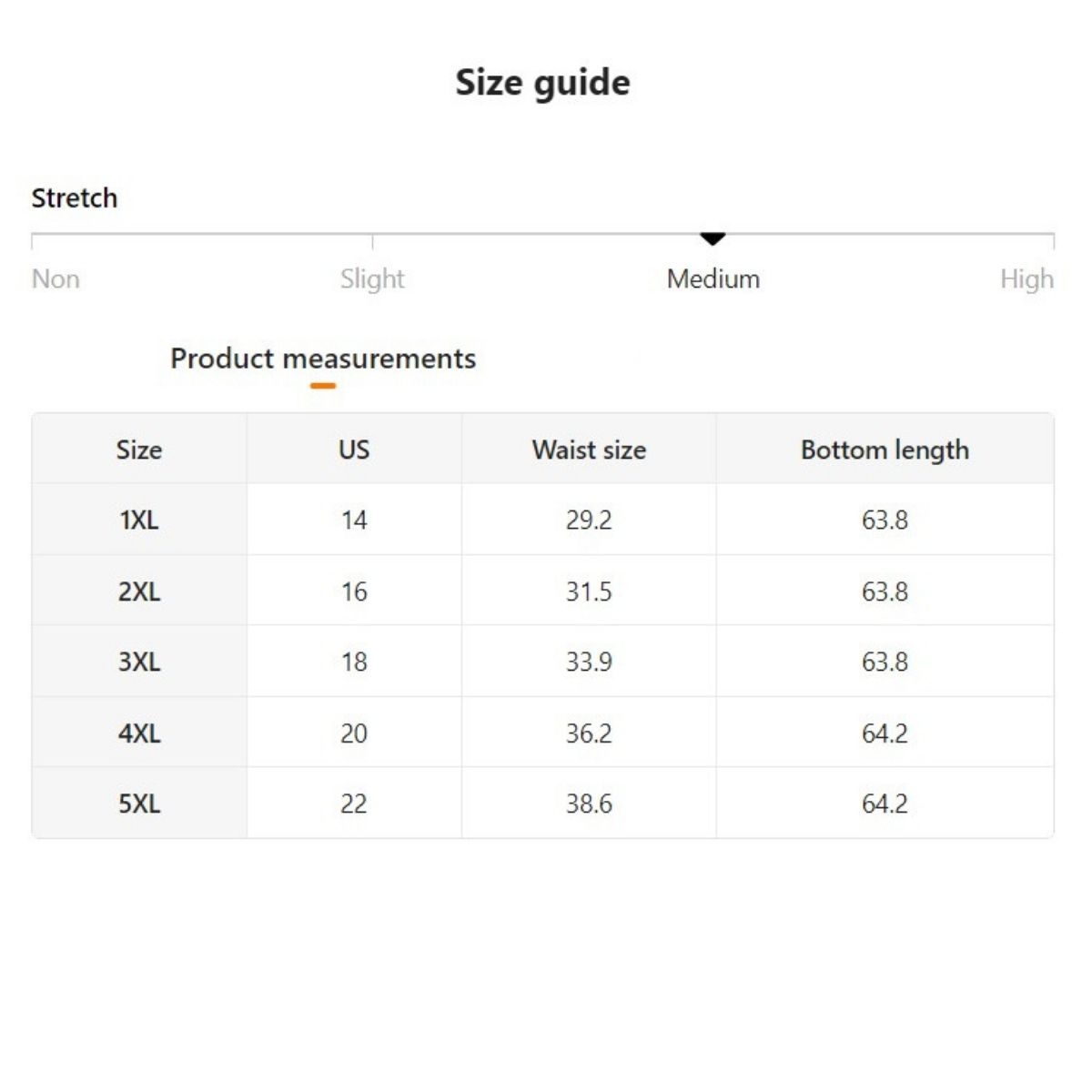Click the Waist size column header
The image size is (1092, 1092).
point(589,450)
